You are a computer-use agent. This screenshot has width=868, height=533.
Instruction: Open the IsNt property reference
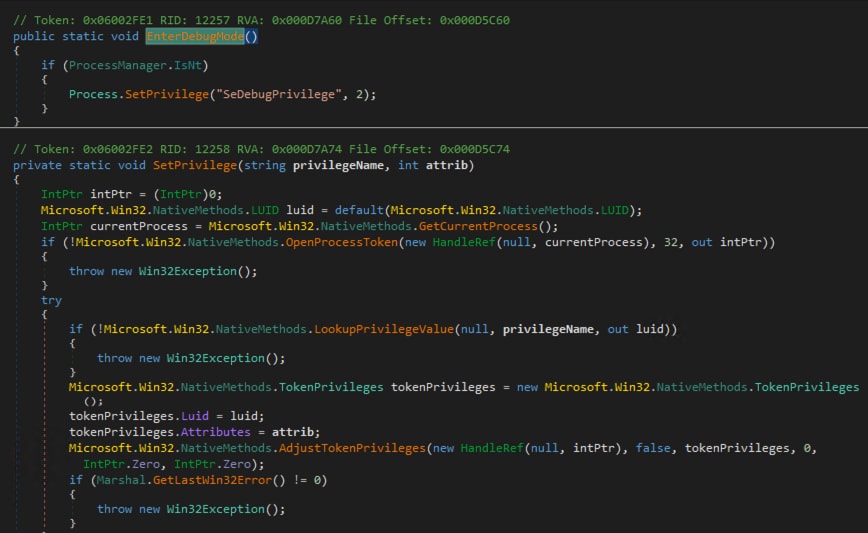tap(188, 65)
